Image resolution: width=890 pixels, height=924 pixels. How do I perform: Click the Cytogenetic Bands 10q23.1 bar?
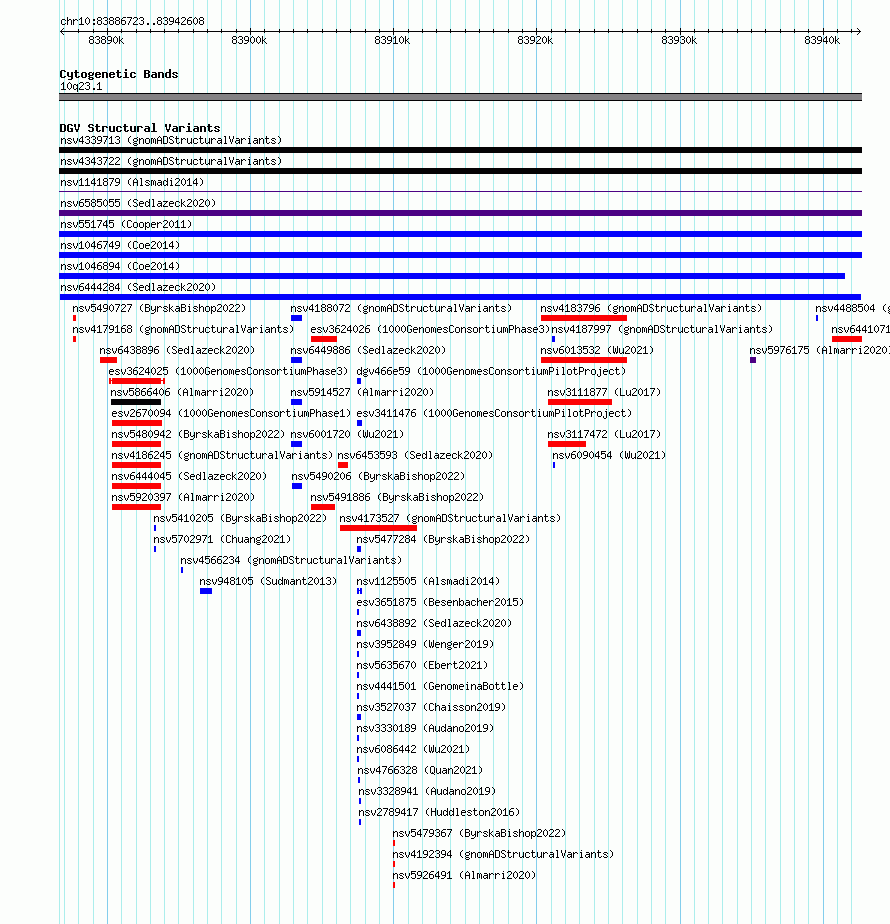pyautogui.click(x=460, y=97)
